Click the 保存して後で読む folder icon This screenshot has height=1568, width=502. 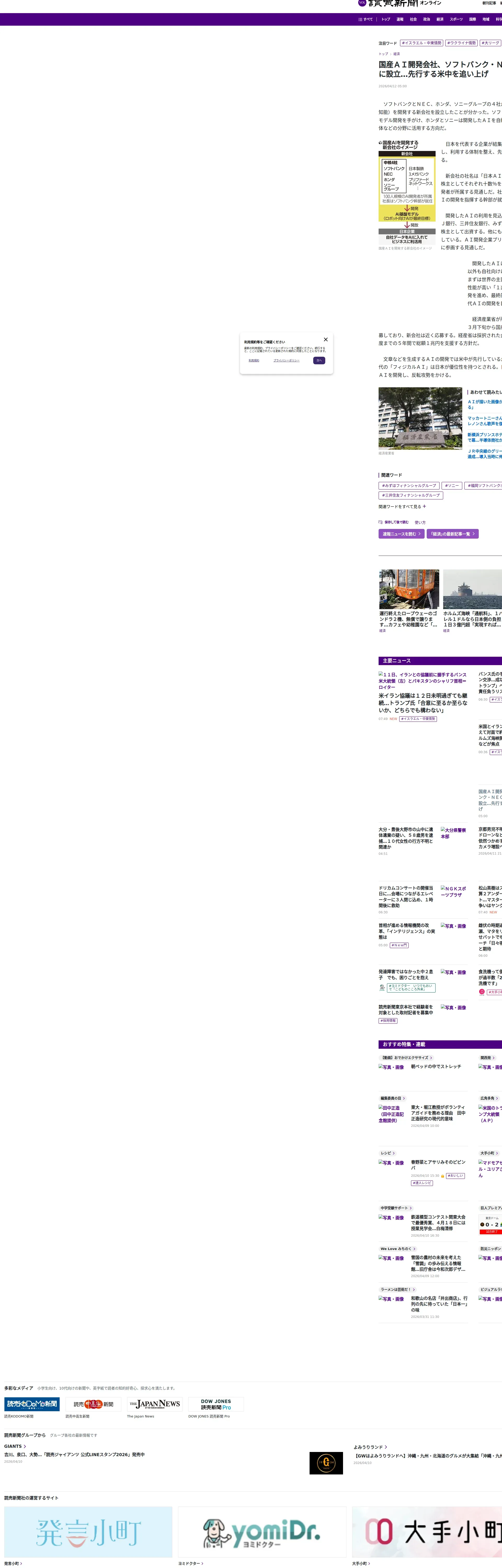click(380, 522)
